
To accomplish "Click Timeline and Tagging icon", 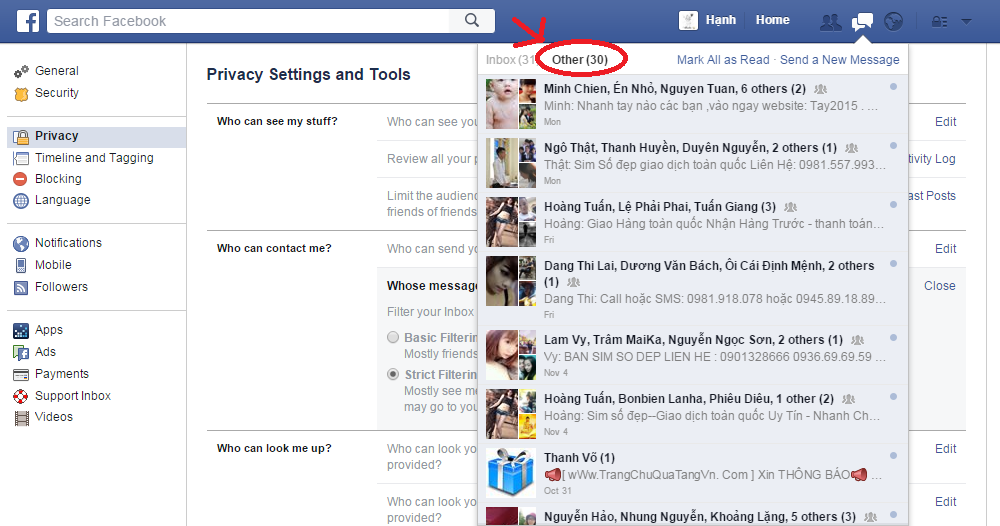I will point(21,158).
